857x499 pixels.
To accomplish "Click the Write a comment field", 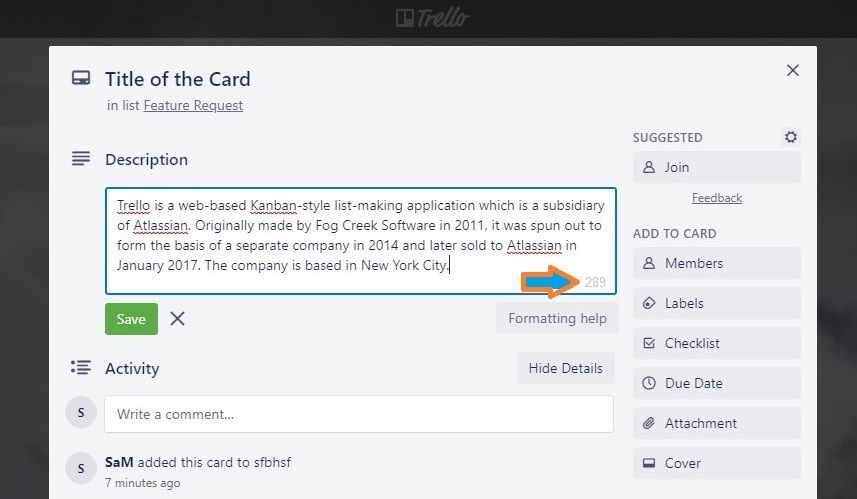I will pos(359,414).
